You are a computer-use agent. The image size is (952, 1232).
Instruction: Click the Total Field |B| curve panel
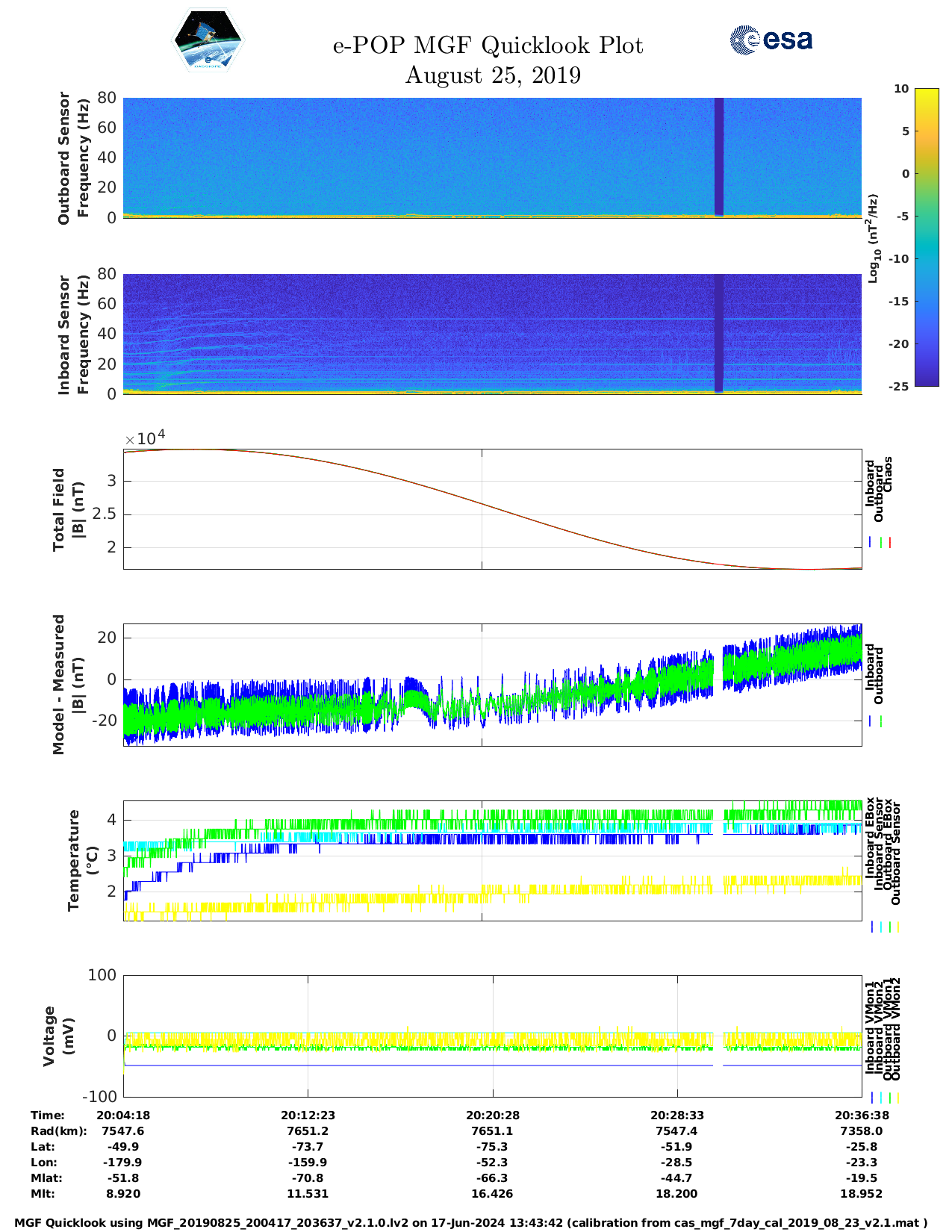click(493, 509)
